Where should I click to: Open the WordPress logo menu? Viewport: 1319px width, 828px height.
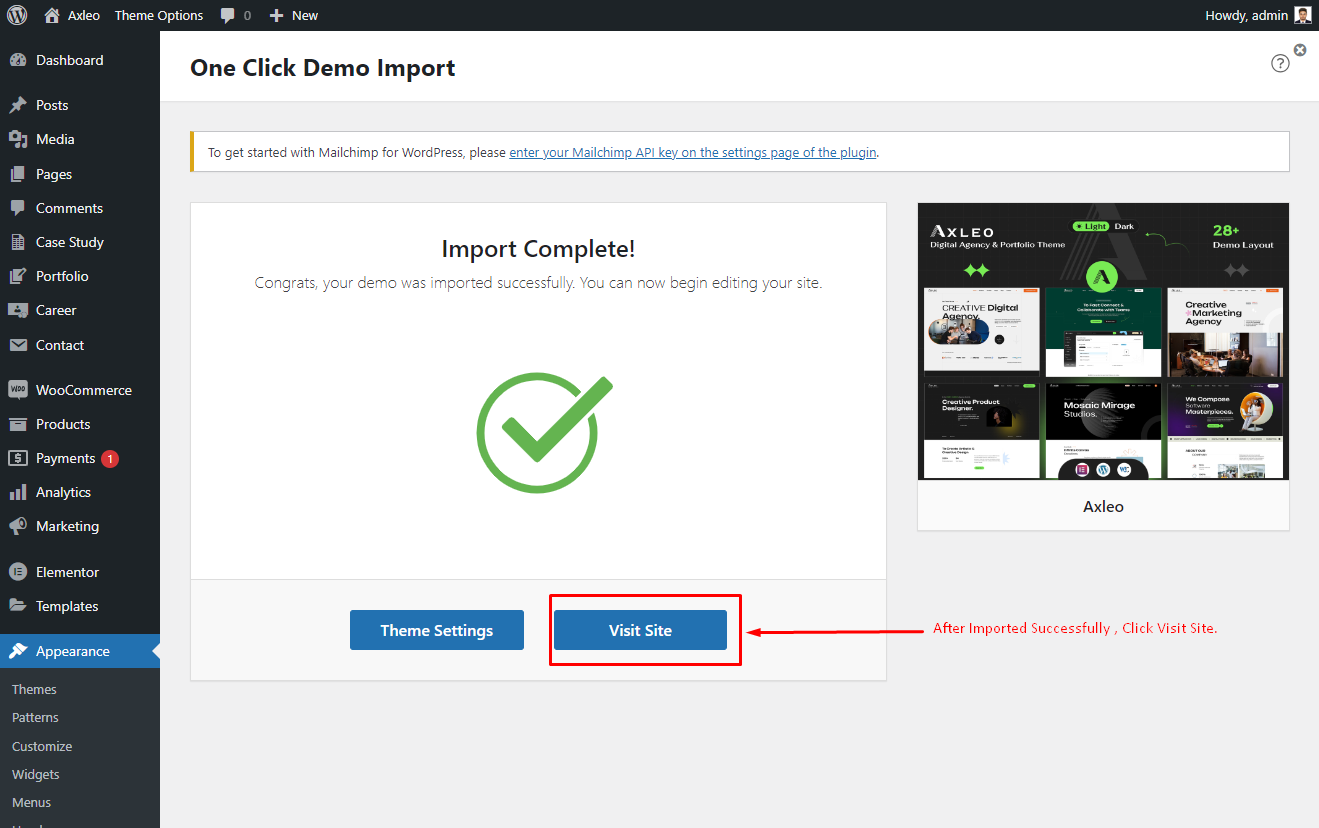tap(17, 15)
